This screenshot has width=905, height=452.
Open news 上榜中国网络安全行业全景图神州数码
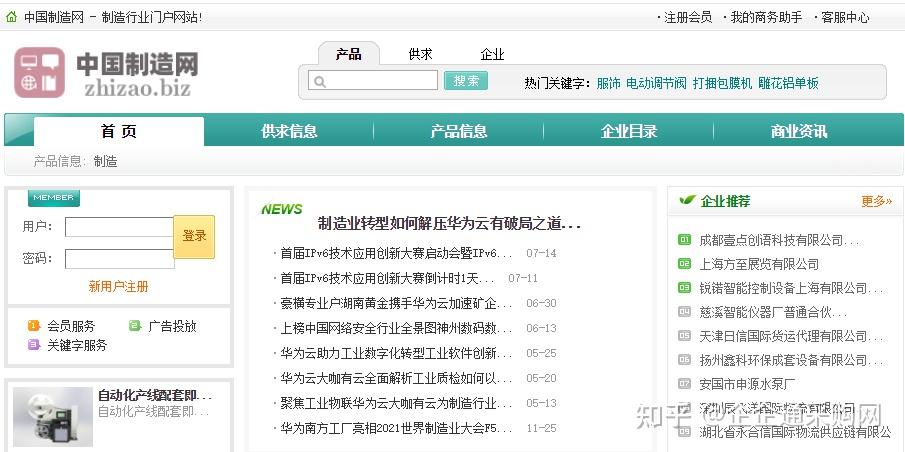[396, 328]
